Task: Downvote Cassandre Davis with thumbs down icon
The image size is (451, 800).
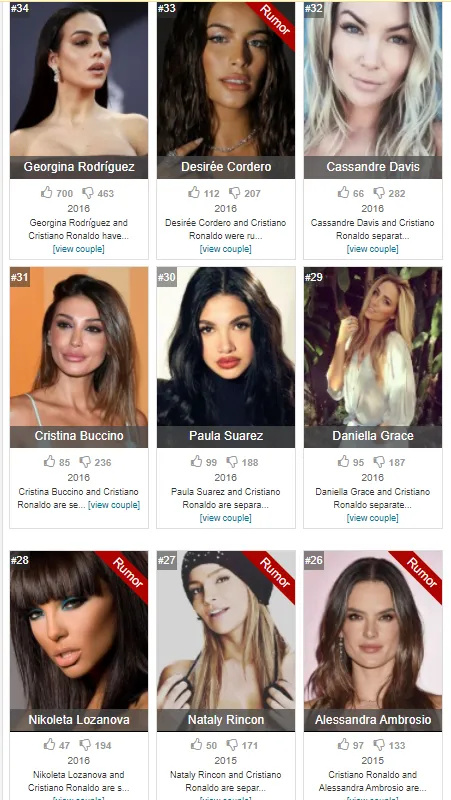Action: (x=379, y=193)
